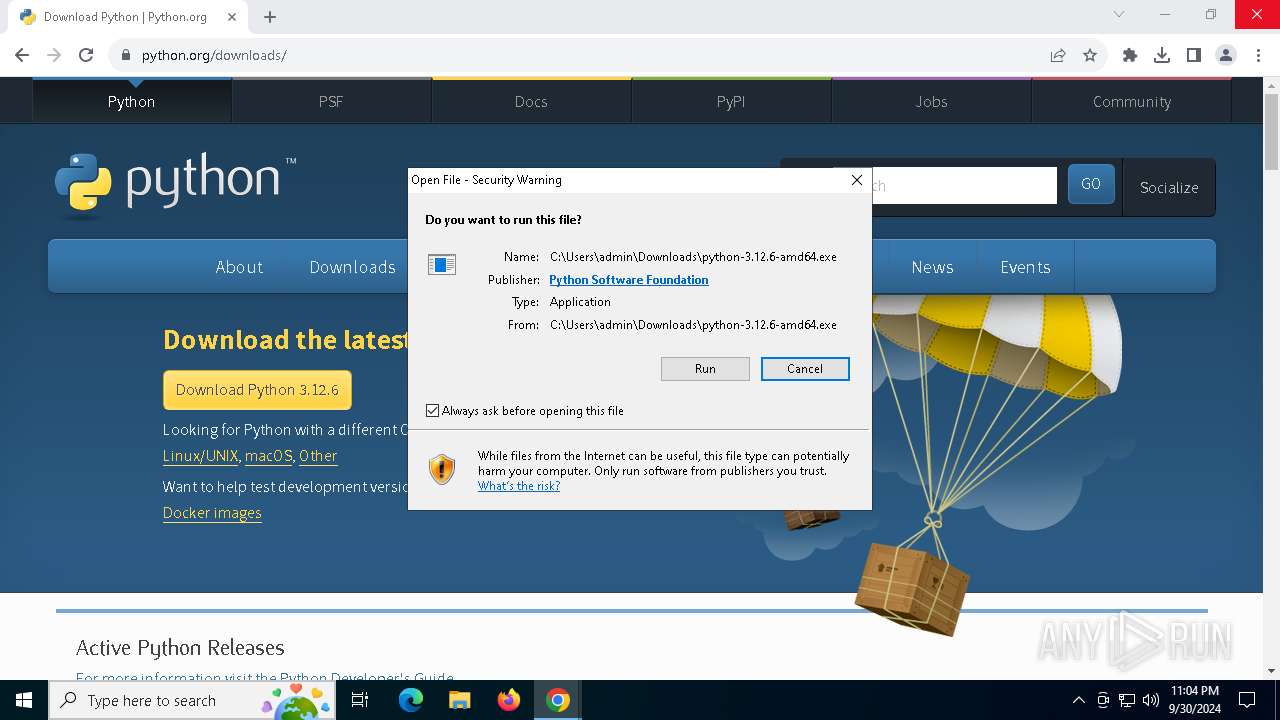1280x720 pixels.
Task: Toggle Chrome side panel icon
Action: click(x=1194, y=55)
